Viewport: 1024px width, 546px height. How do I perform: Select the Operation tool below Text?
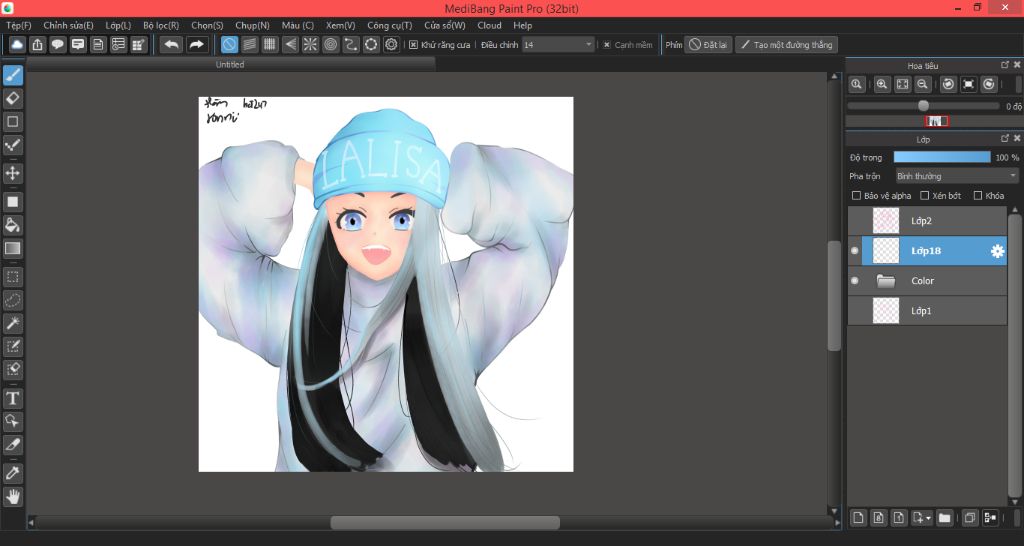[x=12, y=421]
